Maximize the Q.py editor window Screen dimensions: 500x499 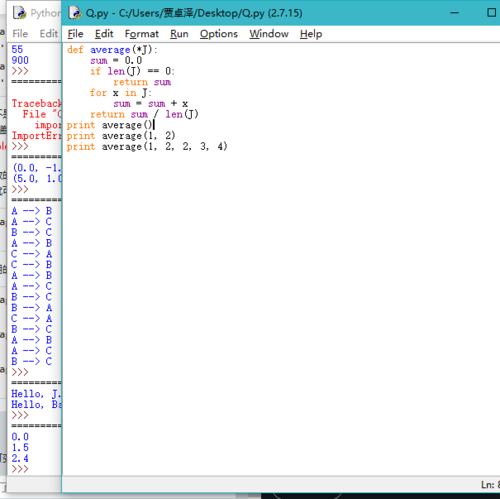click(x=491, y=13)
